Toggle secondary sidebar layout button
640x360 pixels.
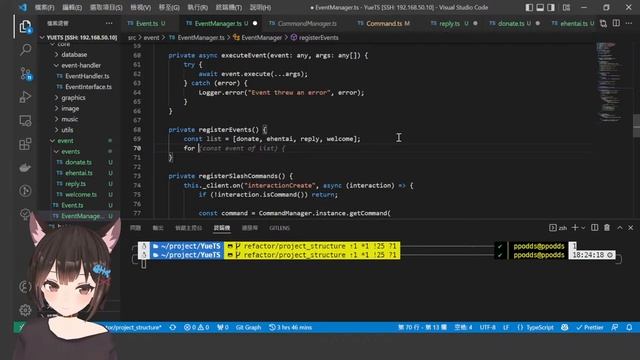click(551, 7)
